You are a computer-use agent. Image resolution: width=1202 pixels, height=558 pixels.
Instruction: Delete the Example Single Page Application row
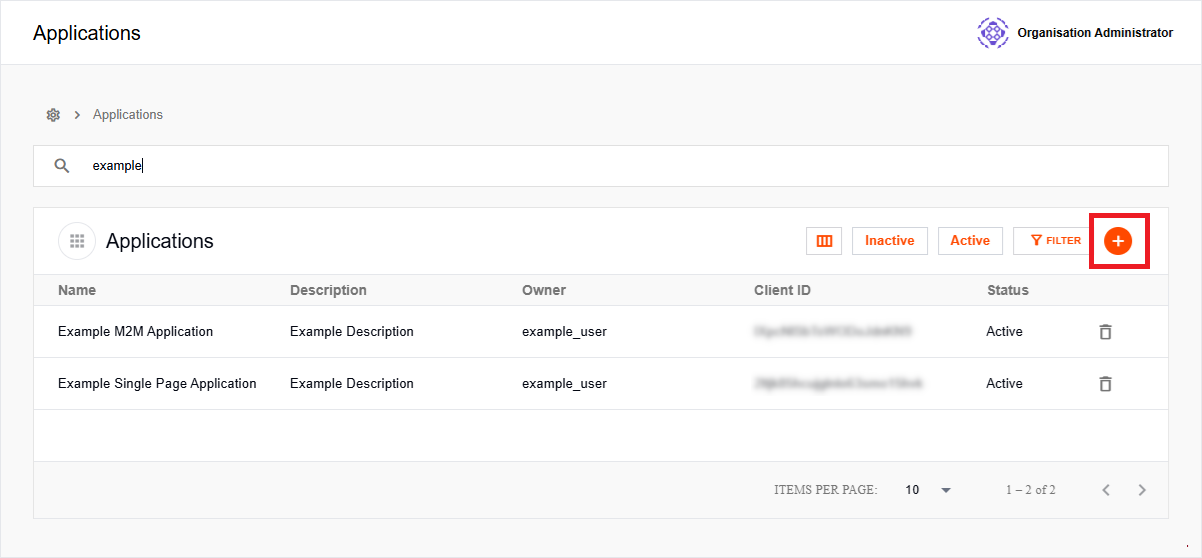[x=1105, y=384]
